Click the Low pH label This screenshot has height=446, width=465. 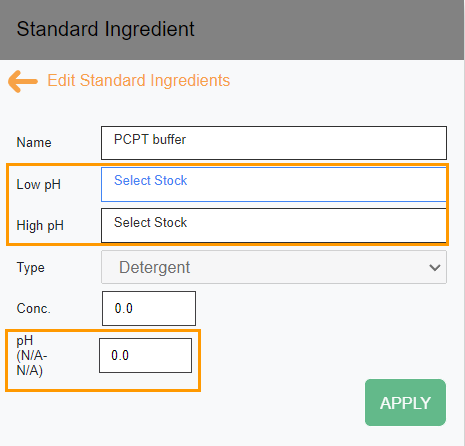coord(39,185)
